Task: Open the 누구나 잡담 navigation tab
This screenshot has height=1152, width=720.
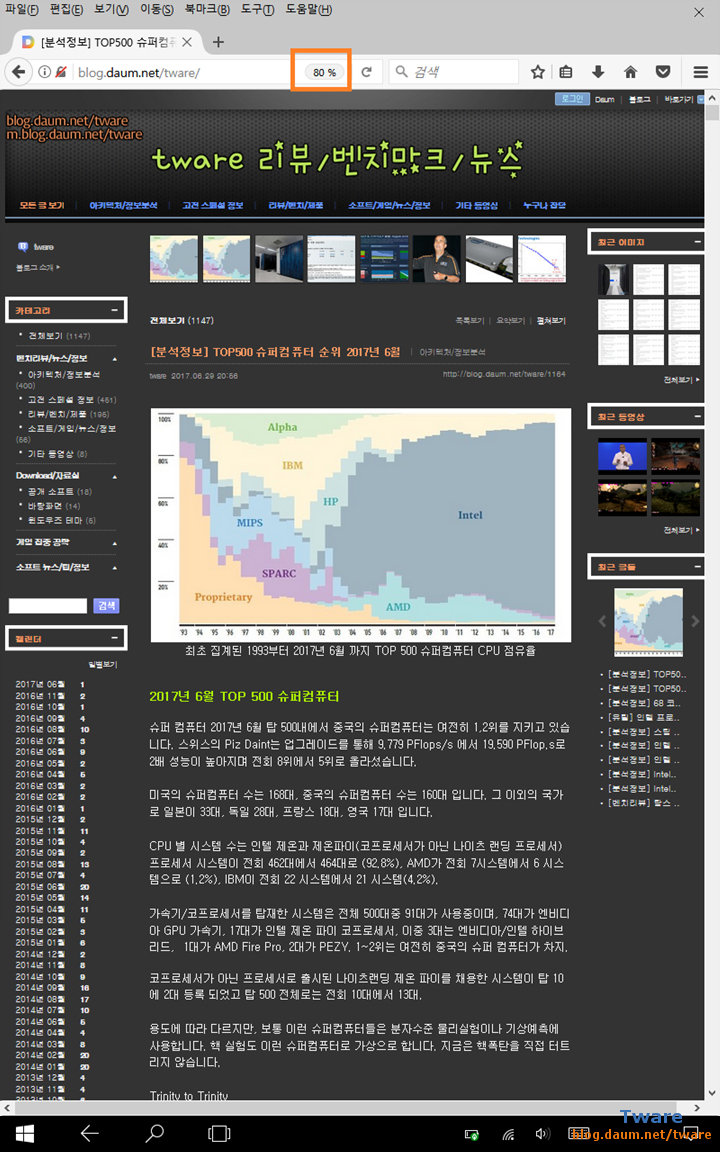Action: [544, 206]
